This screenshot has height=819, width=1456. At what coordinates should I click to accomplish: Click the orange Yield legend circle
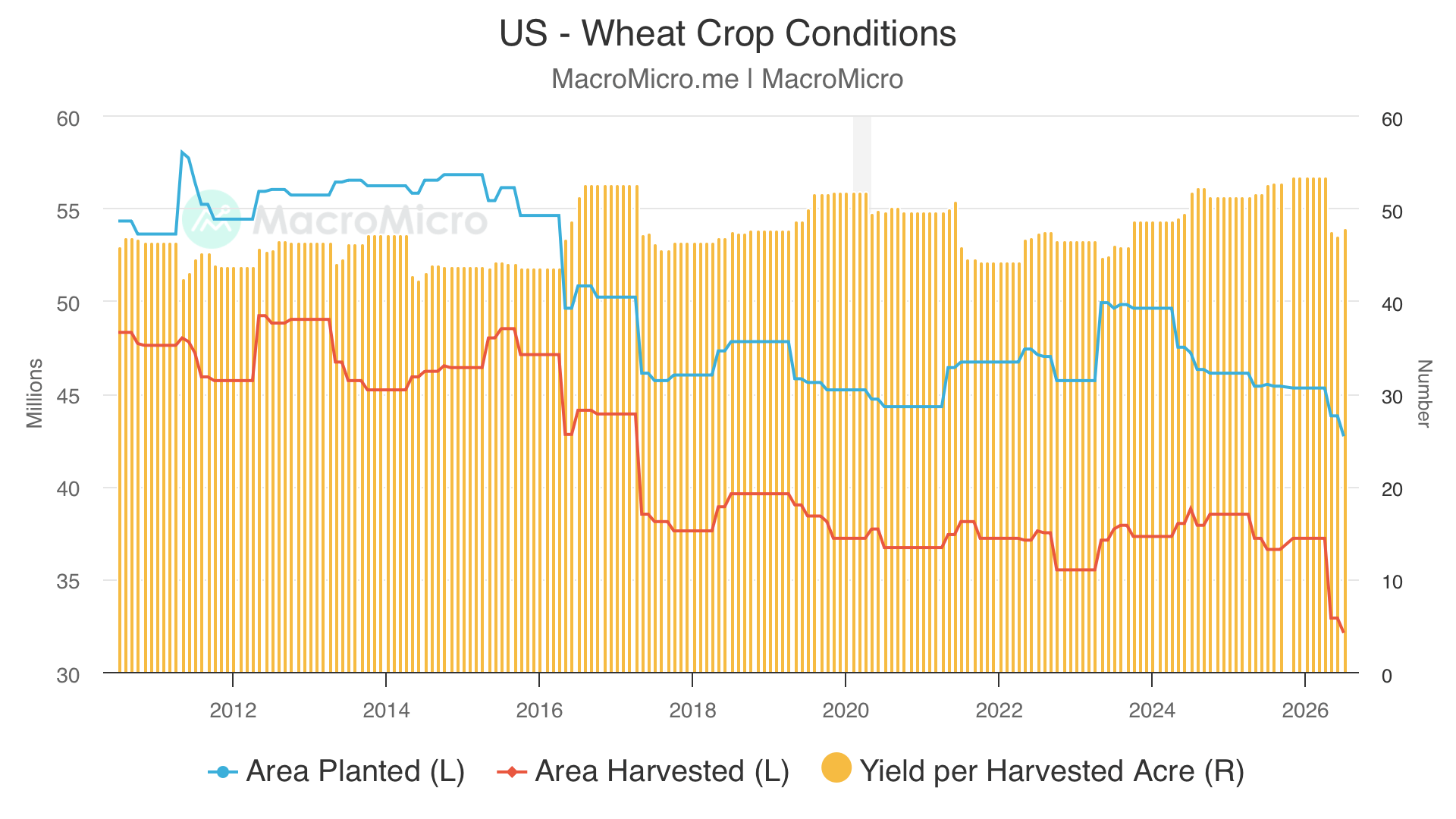point(836,767)
